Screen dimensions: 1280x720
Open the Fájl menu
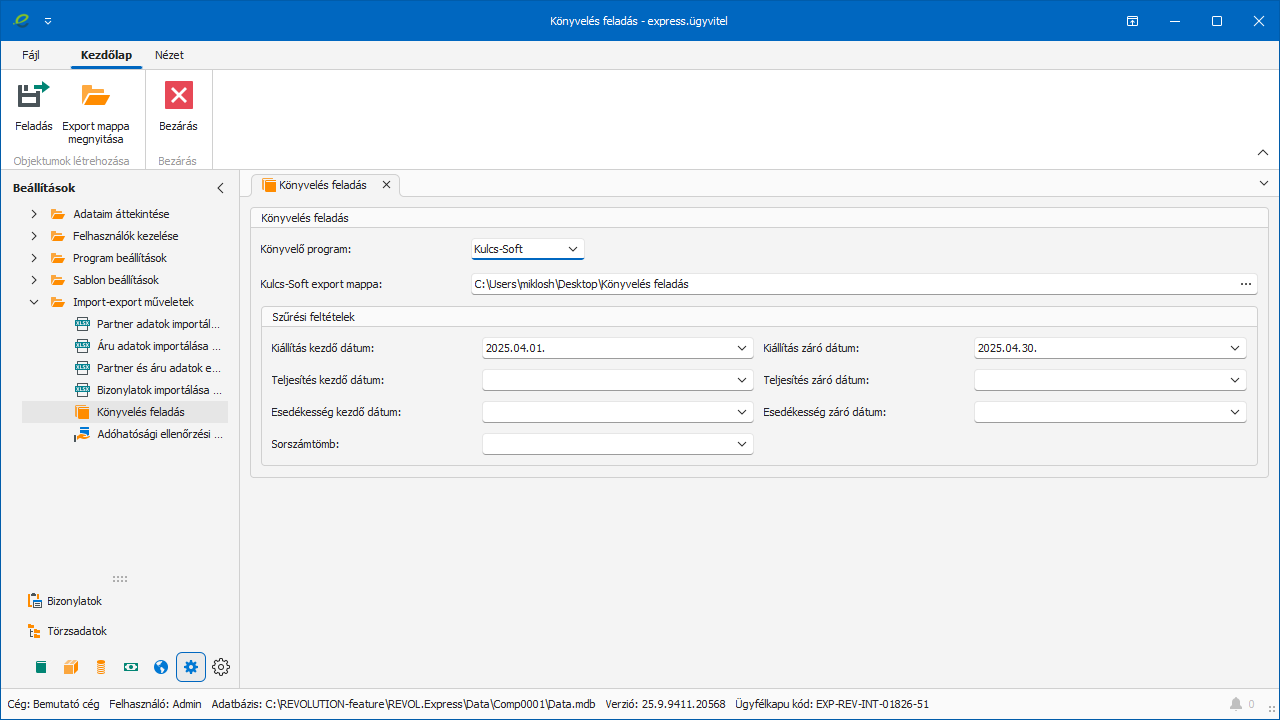point(31,55)
